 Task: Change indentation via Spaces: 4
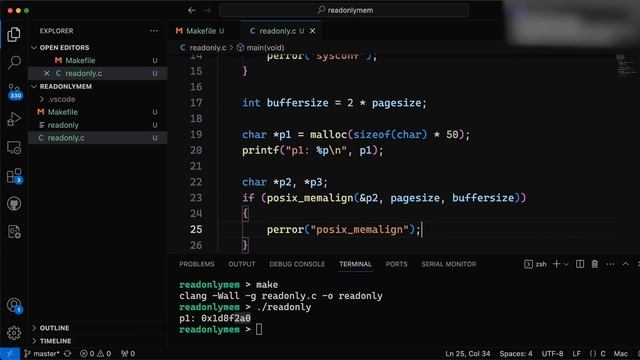516,353
